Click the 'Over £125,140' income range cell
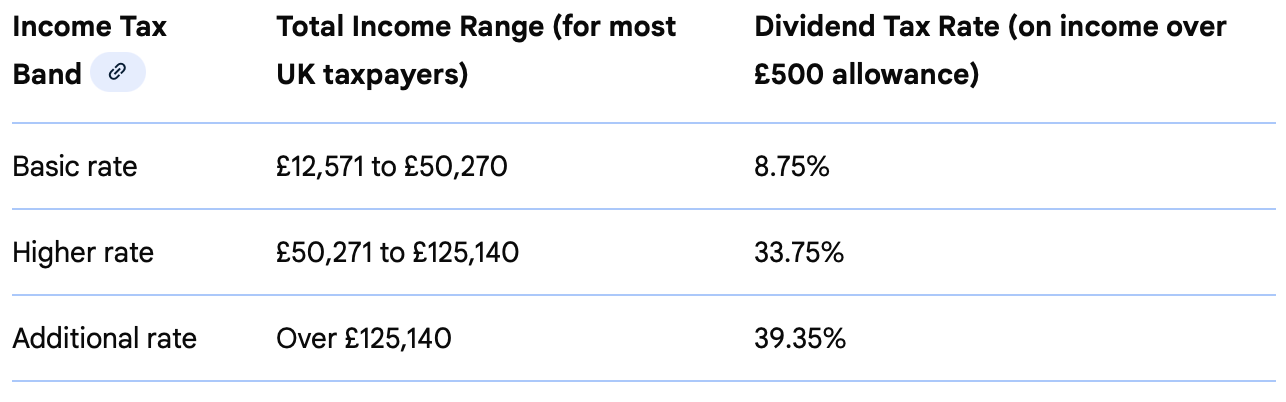The height and width of the screenshot is (402, 1286). tap(363, 339)
